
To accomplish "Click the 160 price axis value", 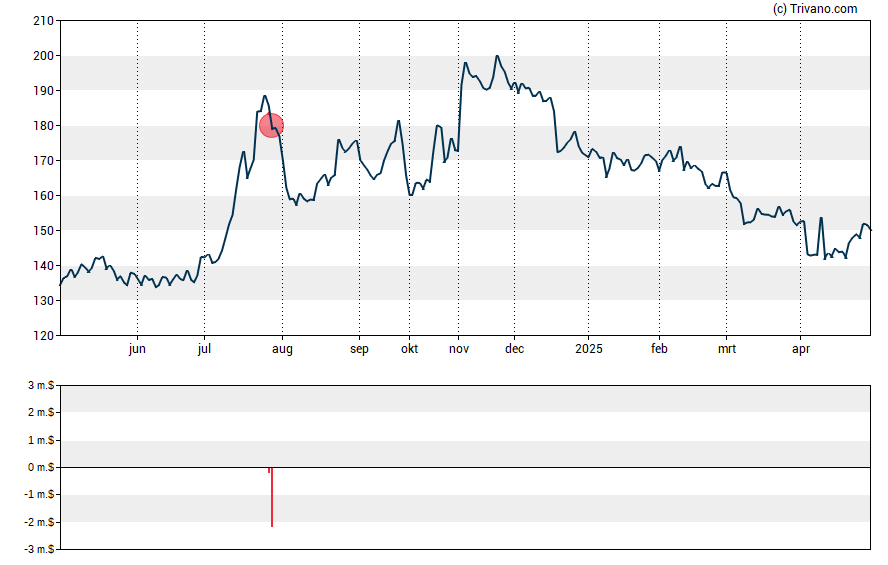I will pyautogui.click(x=44, y=196).
